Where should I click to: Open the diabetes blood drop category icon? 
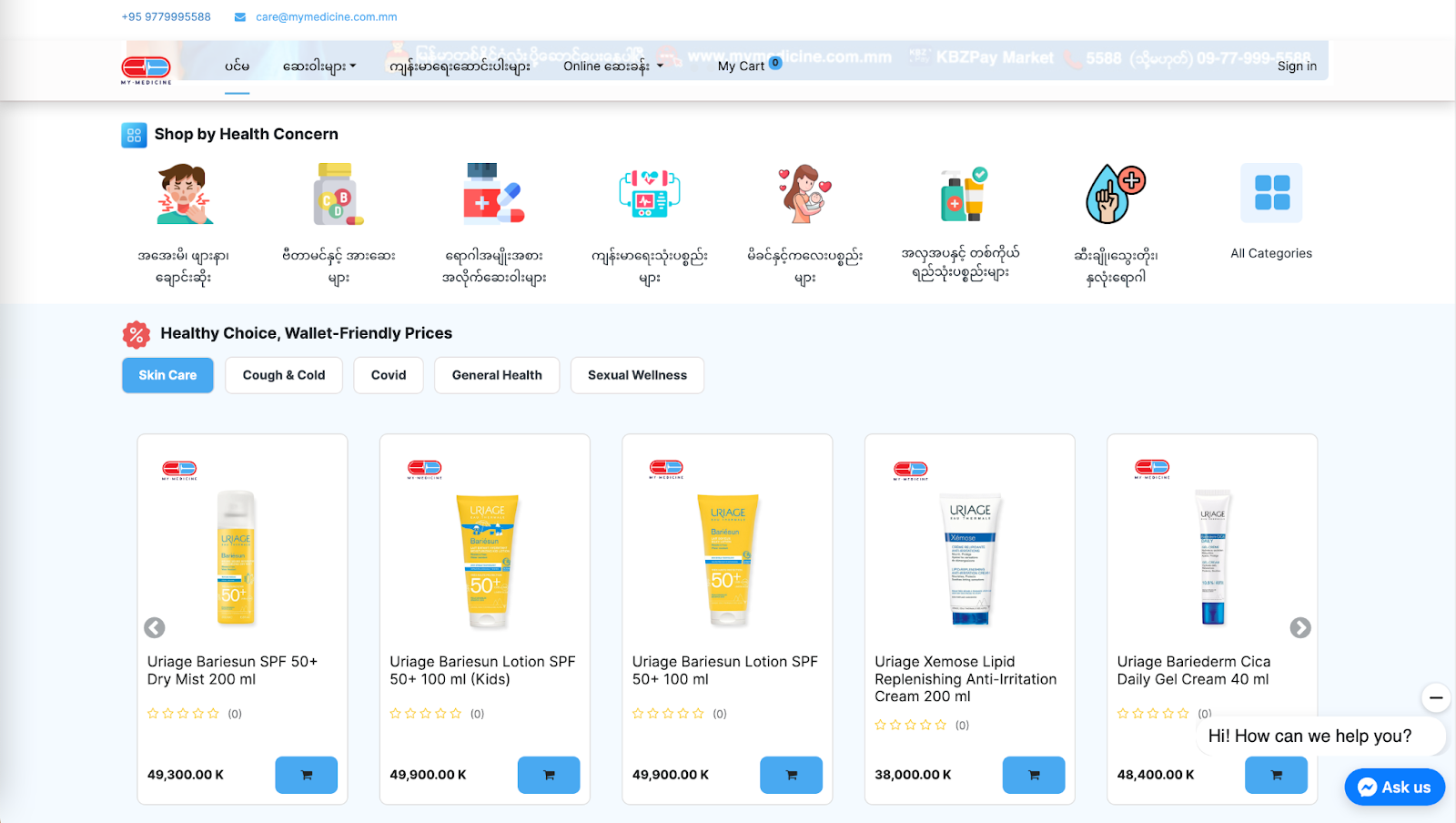[x=1116, y=194]
